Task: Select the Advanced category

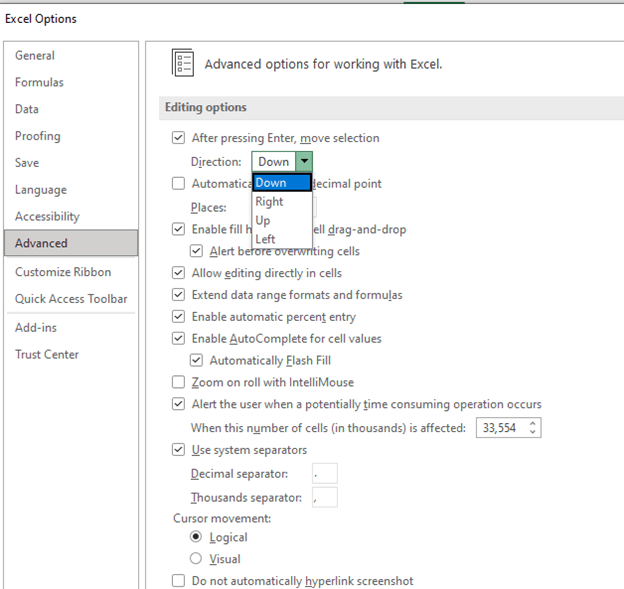Action: tap(71, 243)
